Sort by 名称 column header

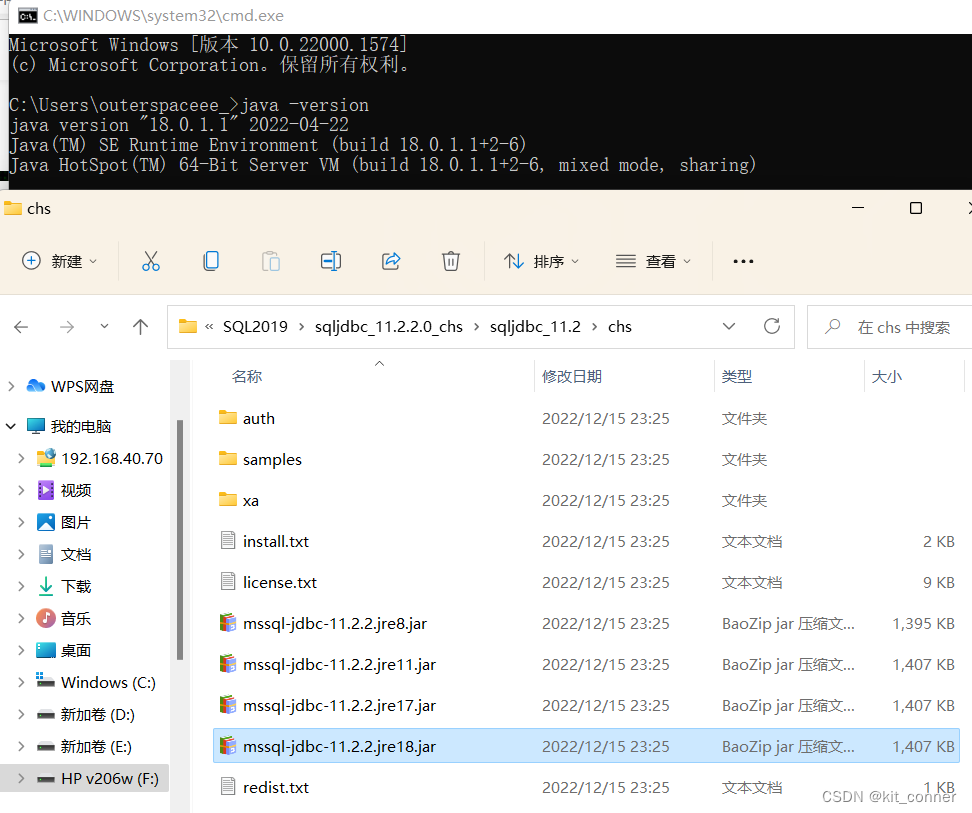click(247, 376)
